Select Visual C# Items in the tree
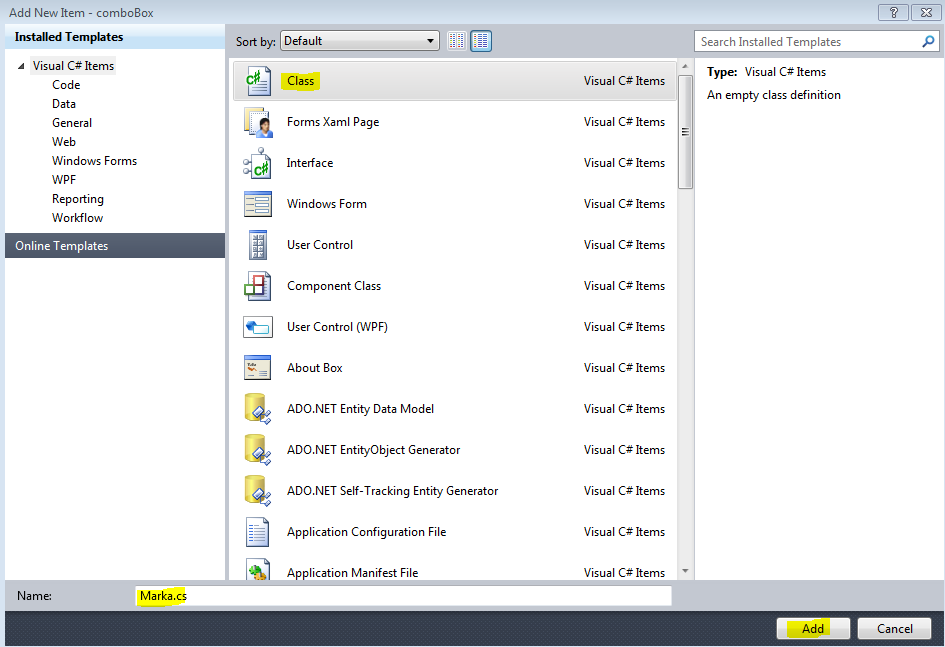This screenshot has width=945, height=647. [x=73, y=66]
